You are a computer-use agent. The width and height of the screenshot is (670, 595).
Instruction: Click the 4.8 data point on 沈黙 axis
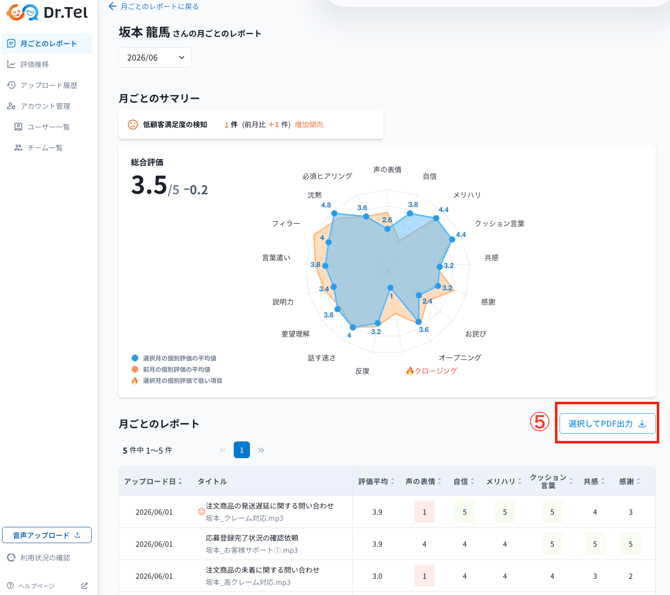pos(335,213)
